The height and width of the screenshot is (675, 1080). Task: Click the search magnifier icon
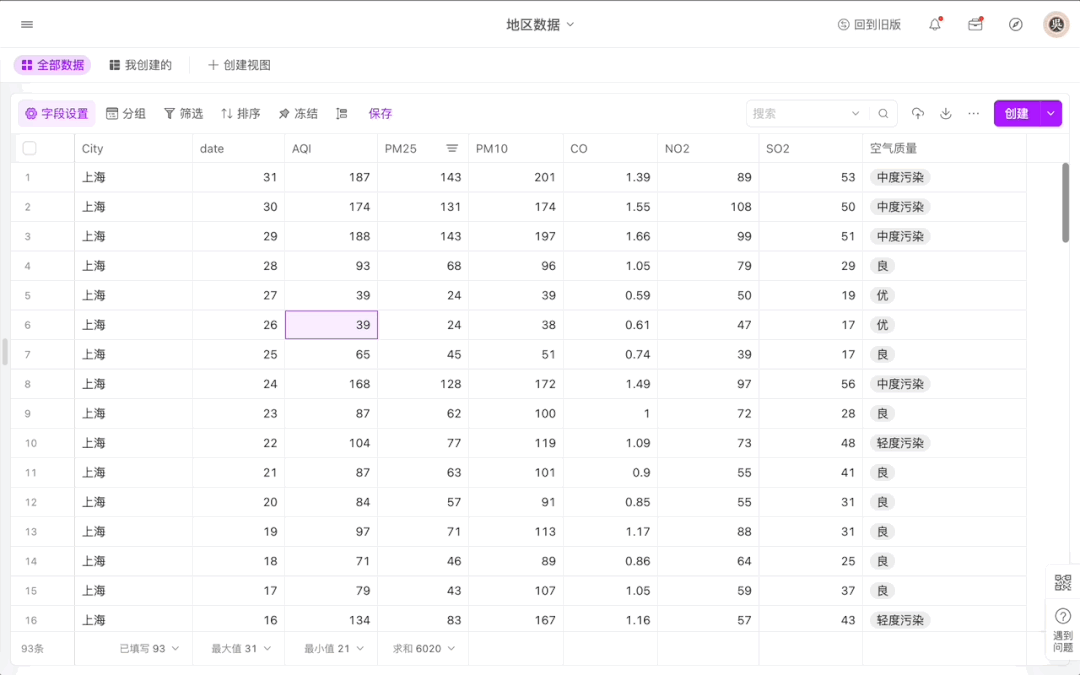[883, 114]
